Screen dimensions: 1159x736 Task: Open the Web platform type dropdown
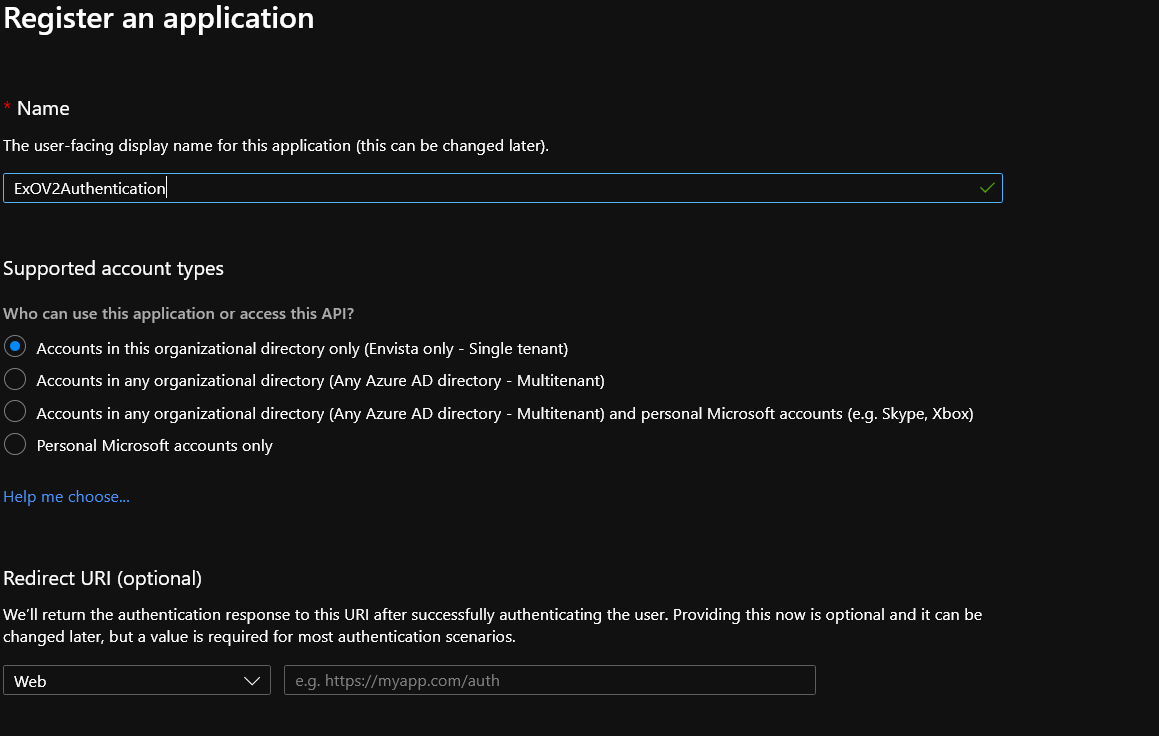tap(136, 681)
